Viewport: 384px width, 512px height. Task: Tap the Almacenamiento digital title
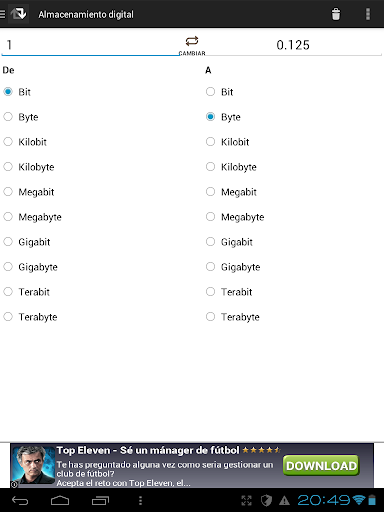(x=86, y=14)
